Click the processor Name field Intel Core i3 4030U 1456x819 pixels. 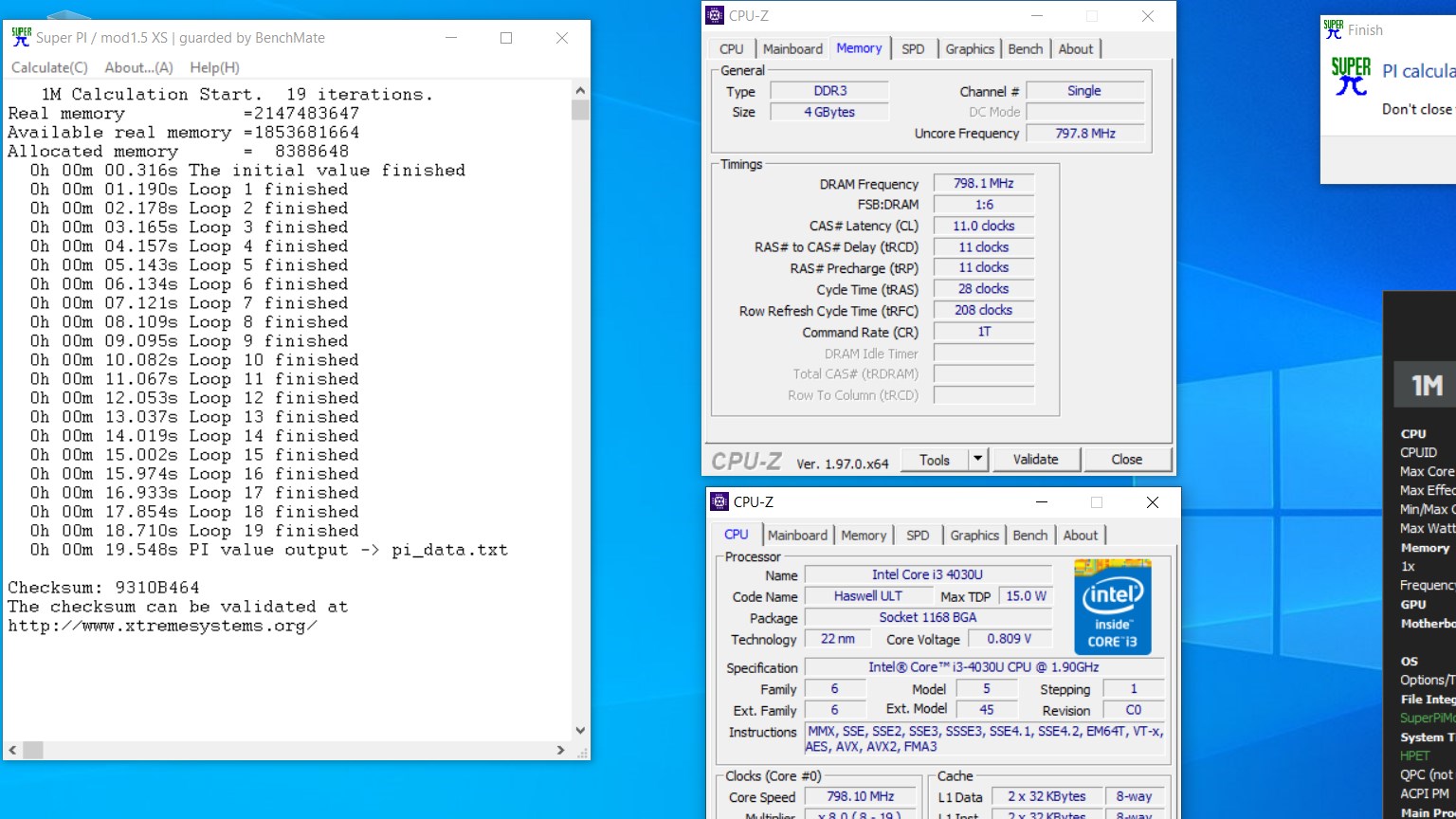point(928,574)
